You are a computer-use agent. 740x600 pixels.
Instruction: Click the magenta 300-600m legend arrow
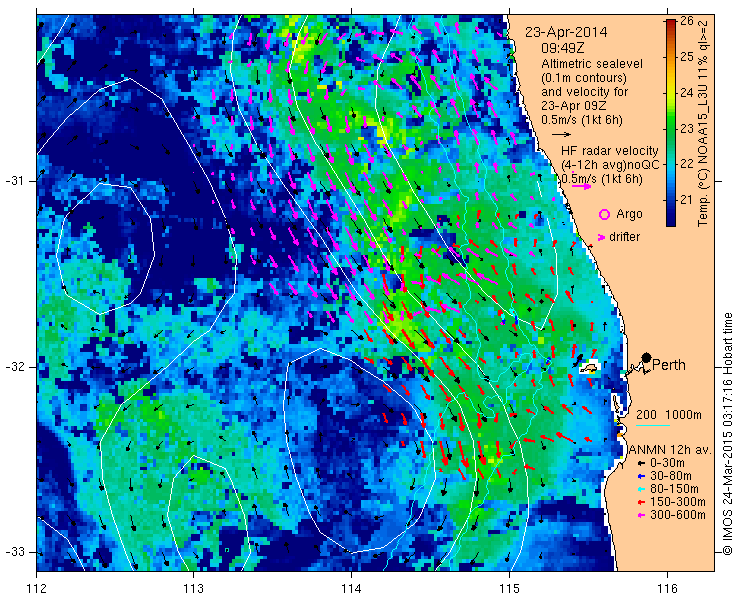(641, 515)
